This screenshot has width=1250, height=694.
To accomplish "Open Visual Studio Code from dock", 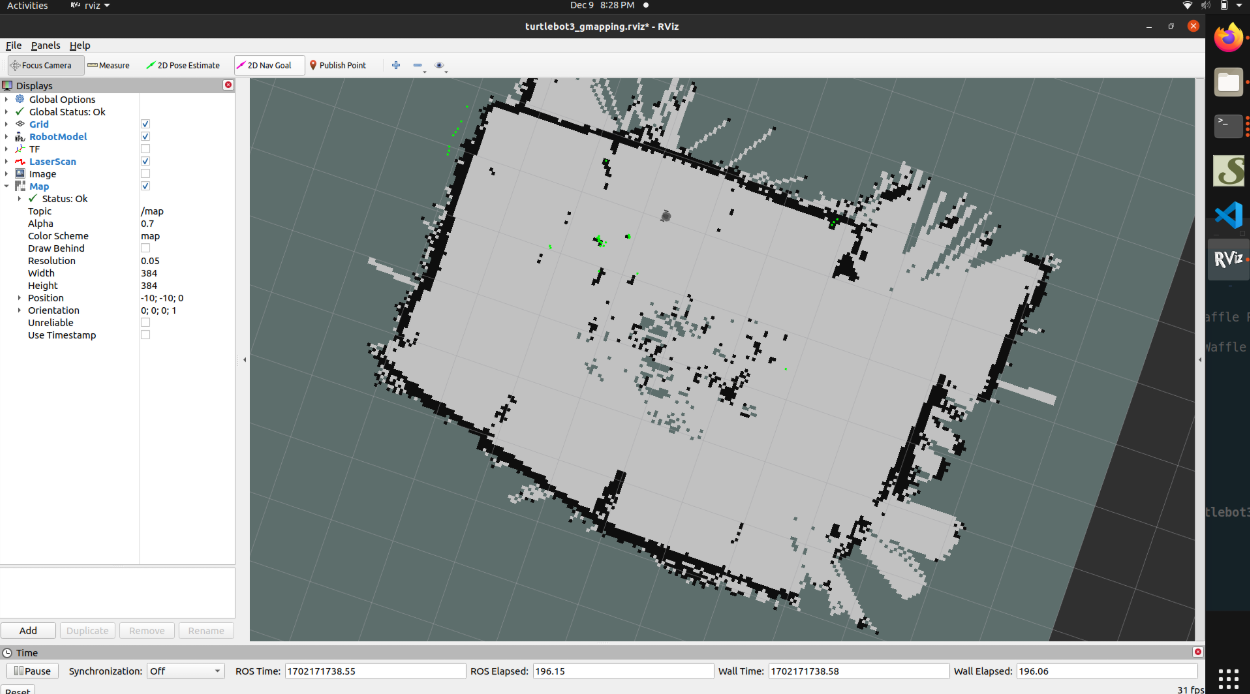I will point(1228,215).
